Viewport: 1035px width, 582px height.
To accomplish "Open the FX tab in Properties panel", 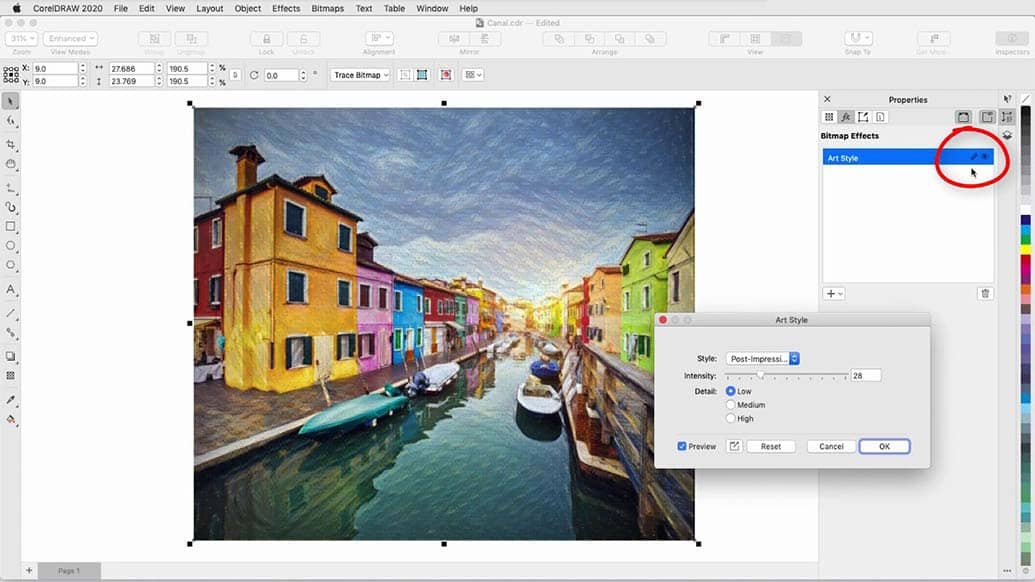I will click(x=846, y=117).
